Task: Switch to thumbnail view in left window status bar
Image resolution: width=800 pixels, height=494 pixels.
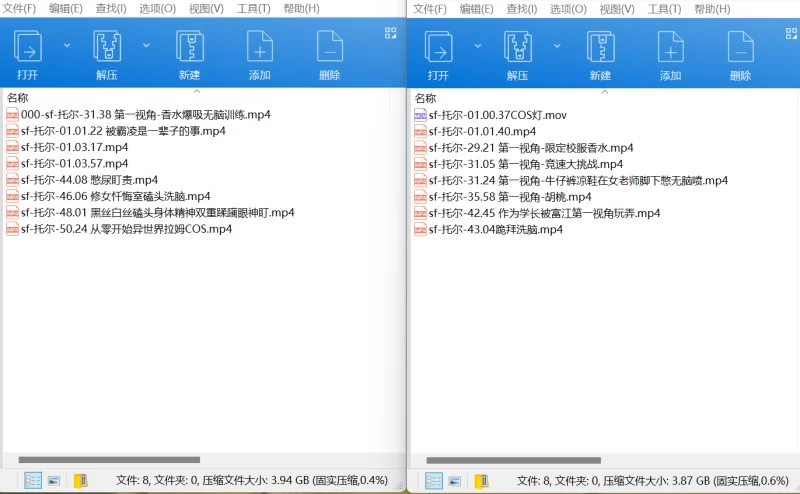Action: 54,481
